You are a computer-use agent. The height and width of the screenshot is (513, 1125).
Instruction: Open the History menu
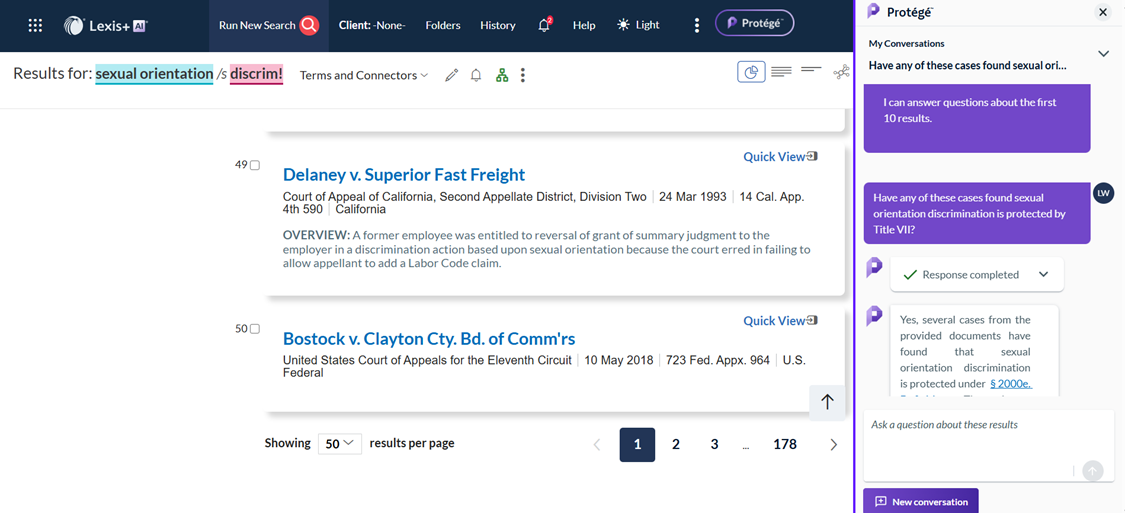click(498, 25)
